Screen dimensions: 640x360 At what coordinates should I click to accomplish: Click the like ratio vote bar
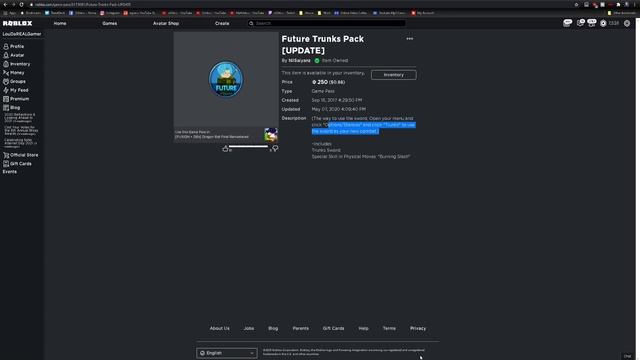coord(248,146)
